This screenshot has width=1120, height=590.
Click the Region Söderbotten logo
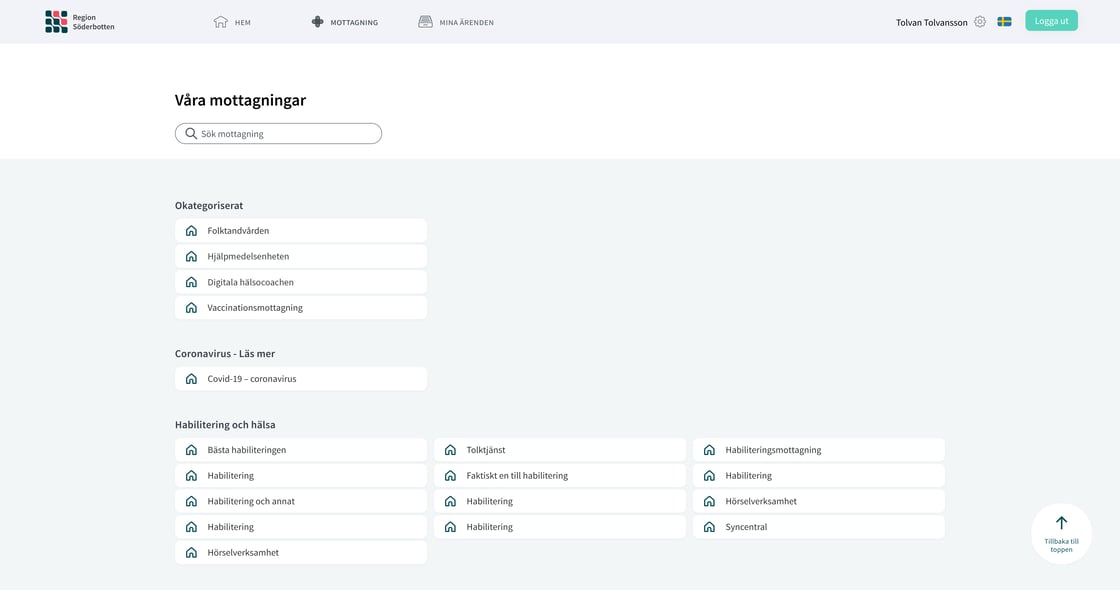point(79,22)
